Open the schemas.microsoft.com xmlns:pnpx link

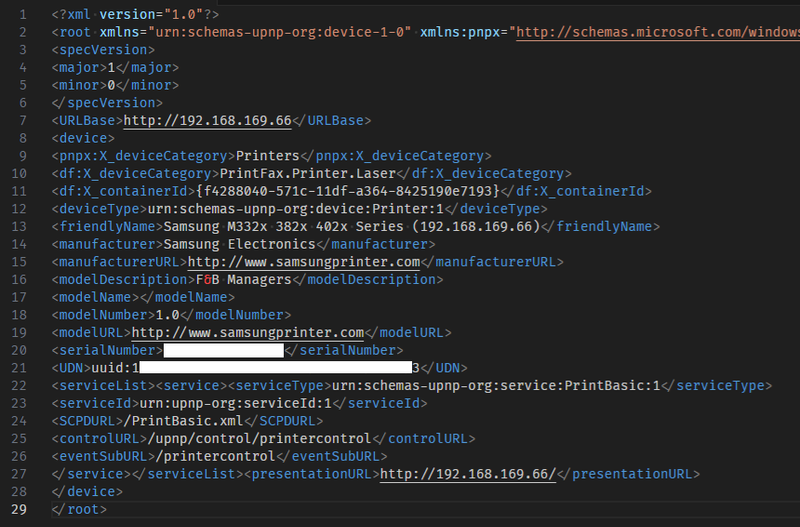[x=658, y=32]
